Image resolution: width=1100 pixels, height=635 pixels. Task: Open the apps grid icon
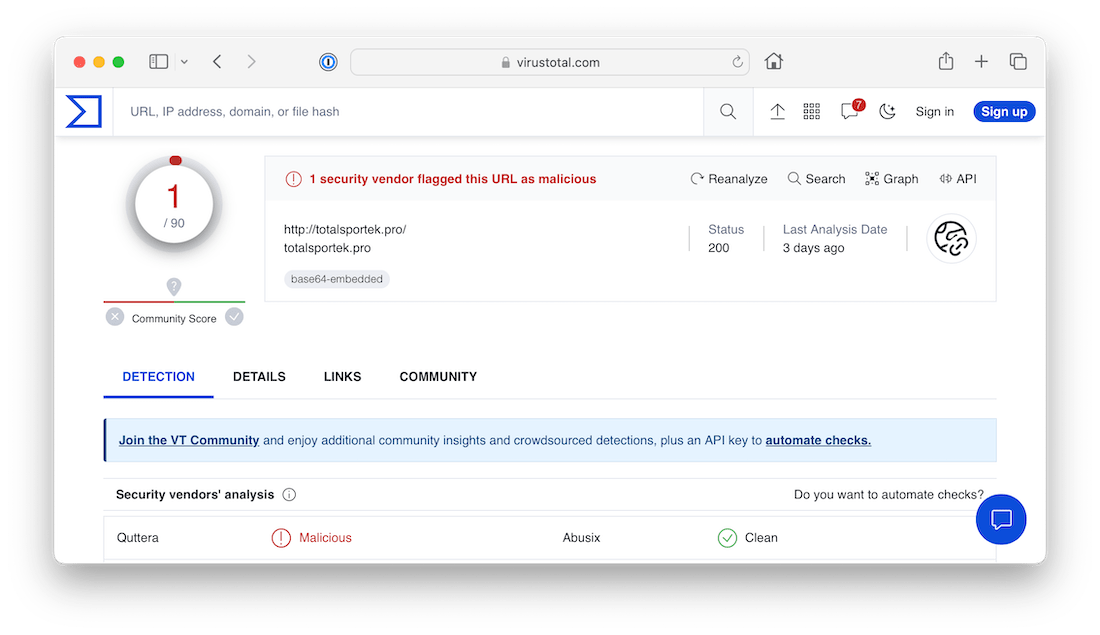tap(812, 112)
